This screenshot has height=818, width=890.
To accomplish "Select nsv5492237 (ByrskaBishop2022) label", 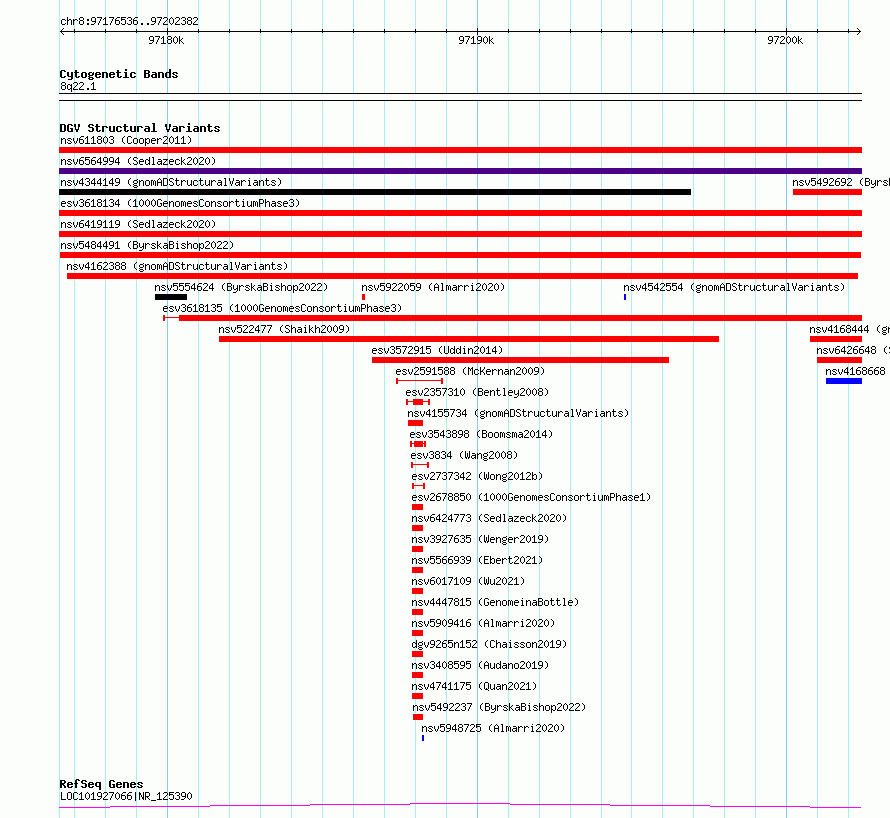I will [x=499, y=707].
